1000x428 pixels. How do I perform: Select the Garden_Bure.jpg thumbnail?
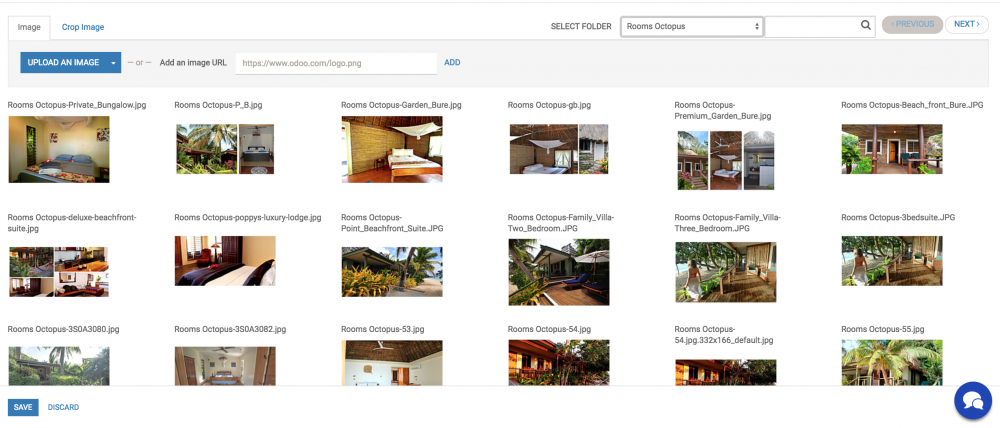[x=392, y=149]
